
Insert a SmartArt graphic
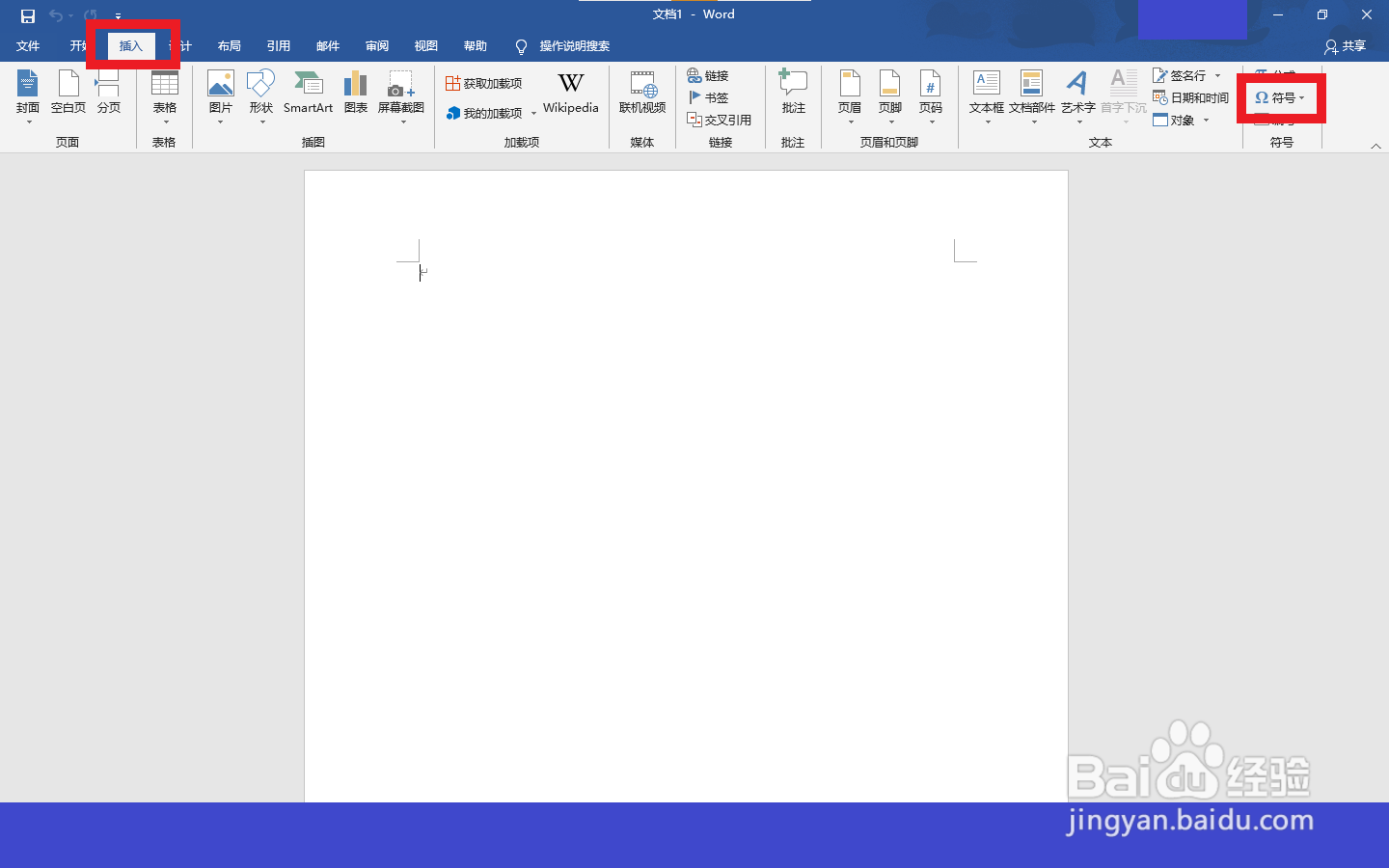pyautogui.click(x=309, y=93)
